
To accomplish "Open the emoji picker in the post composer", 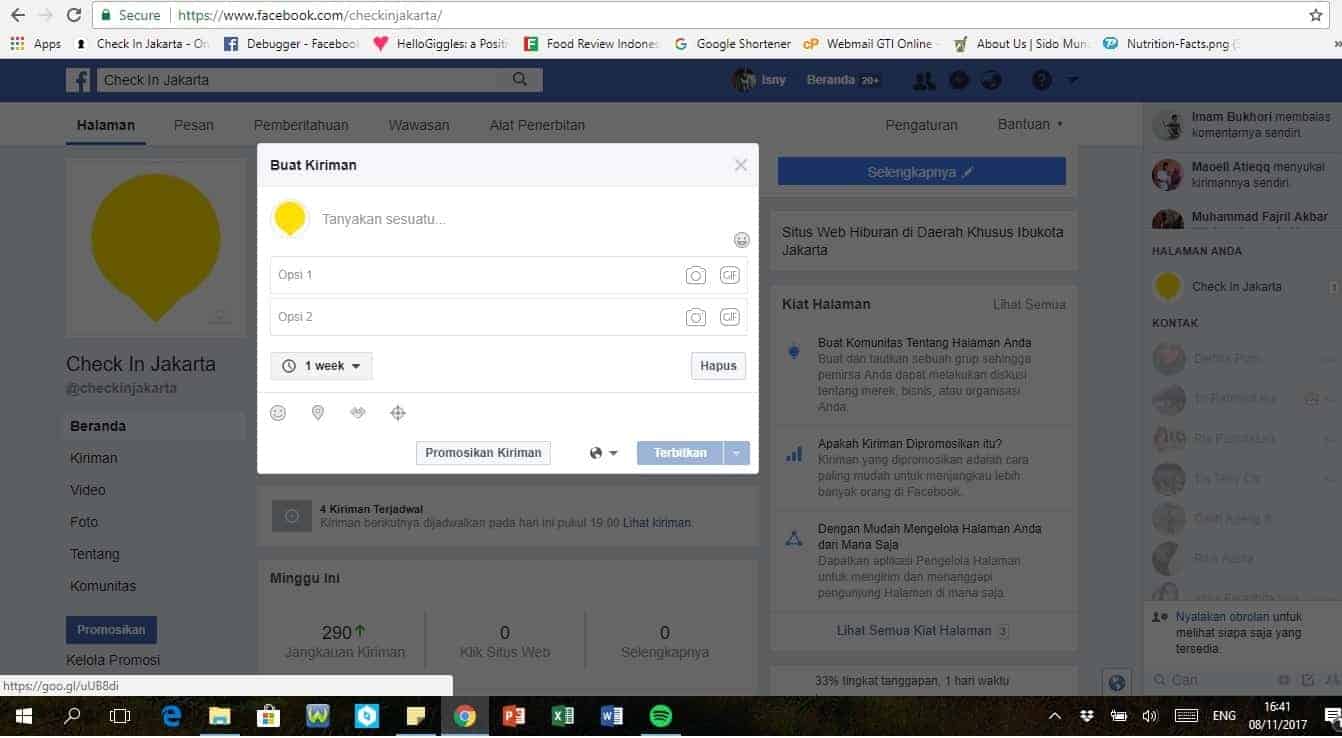I will pyautogui.click(x=741, y=240).
